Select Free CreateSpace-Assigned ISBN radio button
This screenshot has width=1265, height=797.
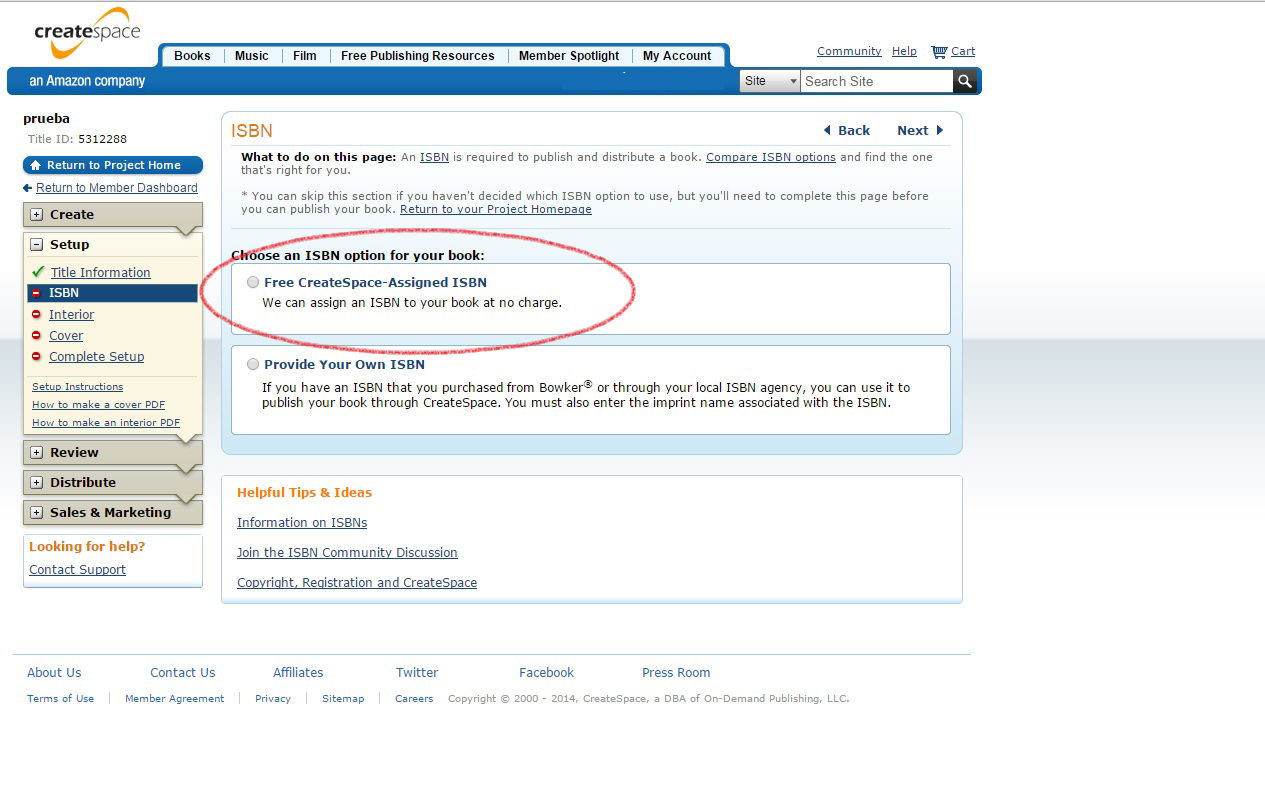pyautogui.click(x=253, y=283)
